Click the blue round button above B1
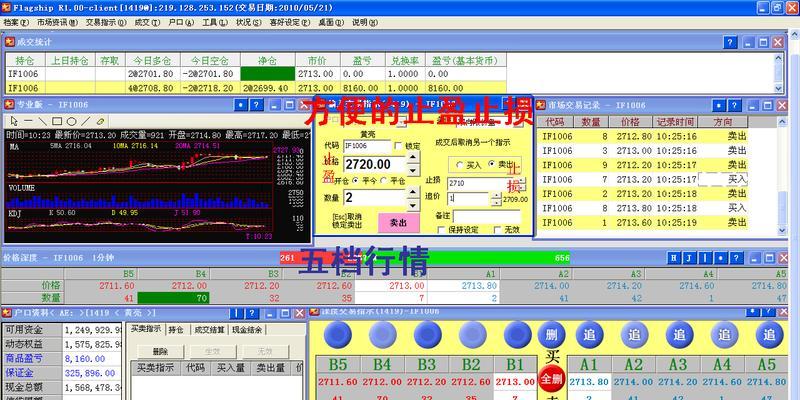 click(518, 335)
